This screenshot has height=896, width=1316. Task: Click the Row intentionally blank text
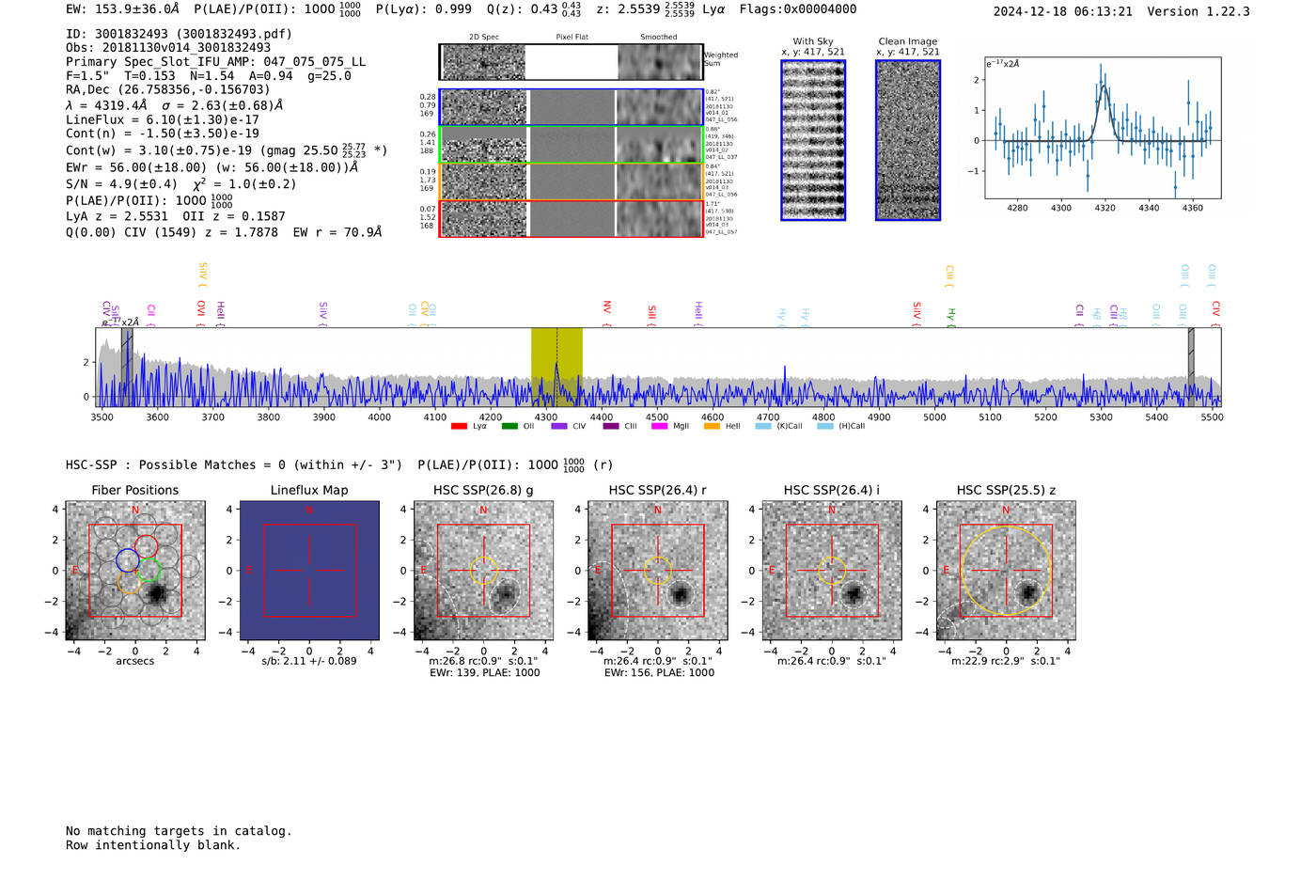[x=153, y=845]
